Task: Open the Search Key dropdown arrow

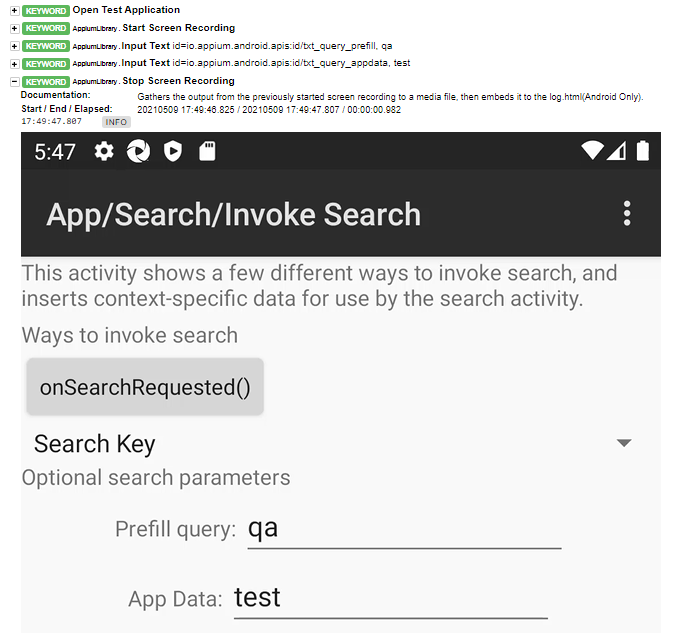Action: [624, 443]
